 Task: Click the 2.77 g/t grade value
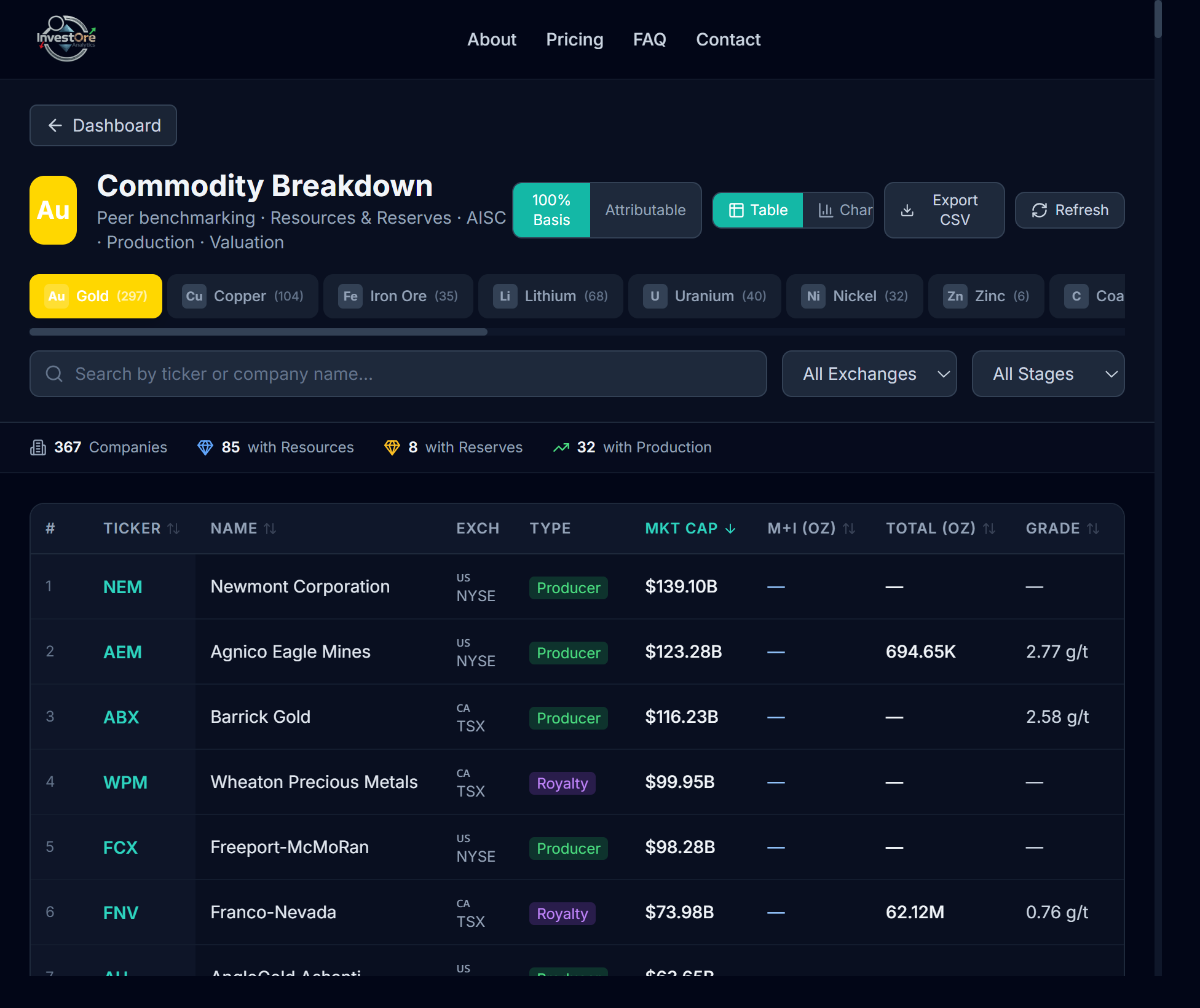click(x=1057, y=652)
